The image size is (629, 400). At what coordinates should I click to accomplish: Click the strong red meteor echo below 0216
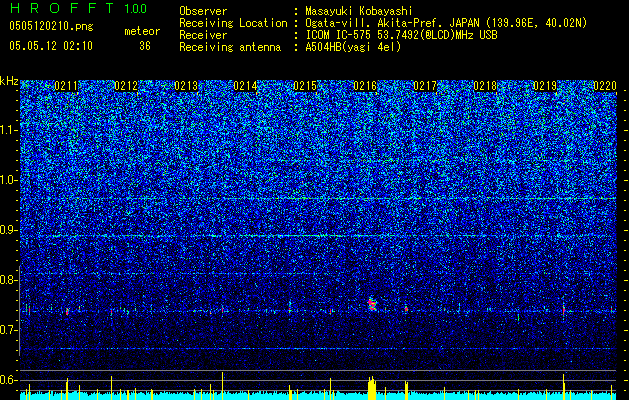point(372,304)
